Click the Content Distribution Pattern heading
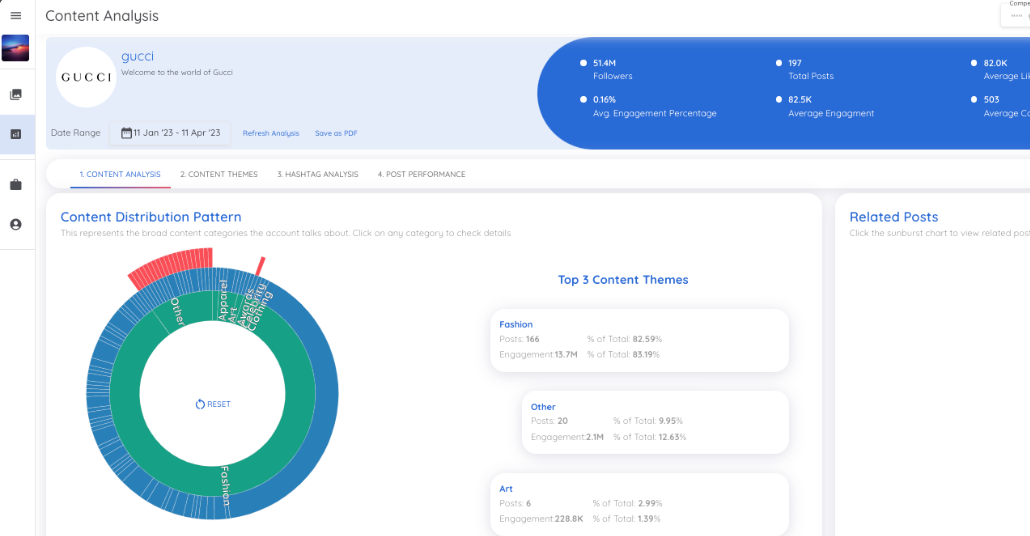 tap(151, 217)
